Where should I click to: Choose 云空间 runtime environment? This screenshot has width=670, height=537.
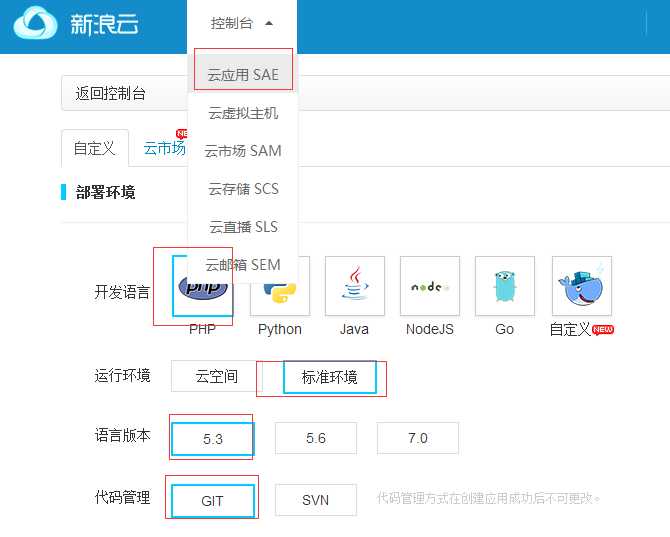coord(216,376)
